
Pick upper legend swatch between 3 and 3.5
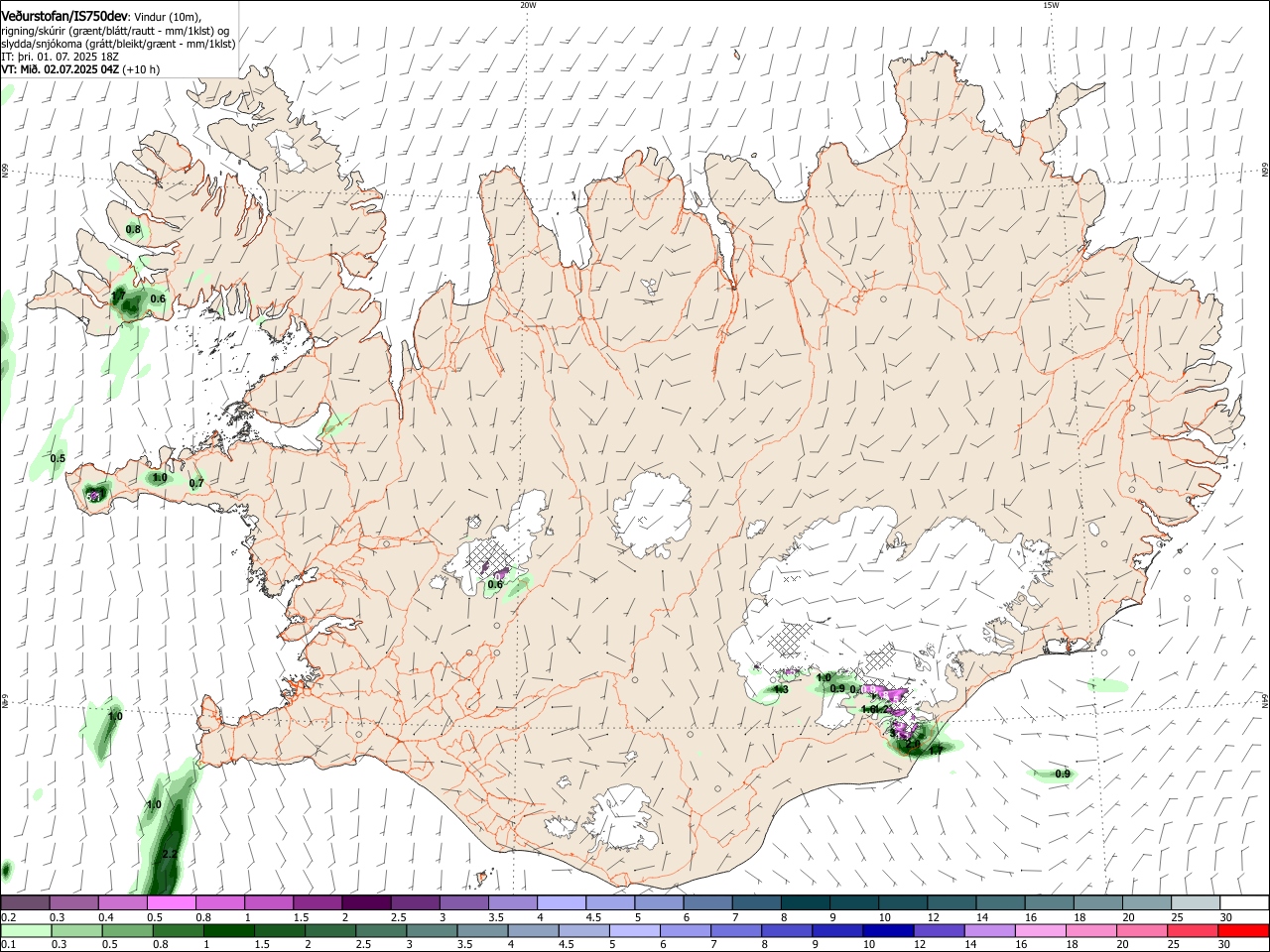click(464, 902)
